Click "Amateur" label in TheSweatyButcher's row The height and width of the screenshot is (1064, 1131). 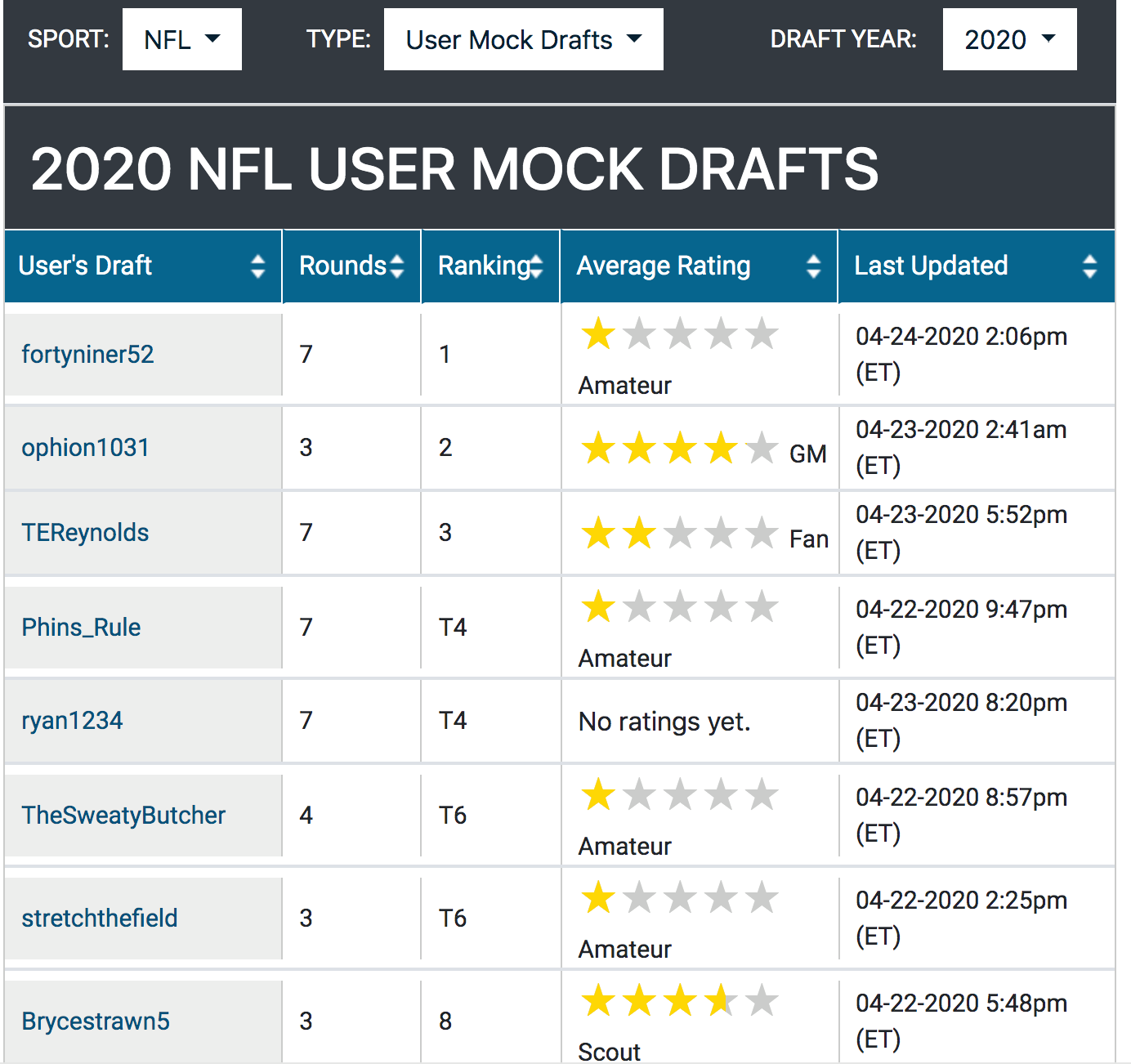click(x=625, y=846)
